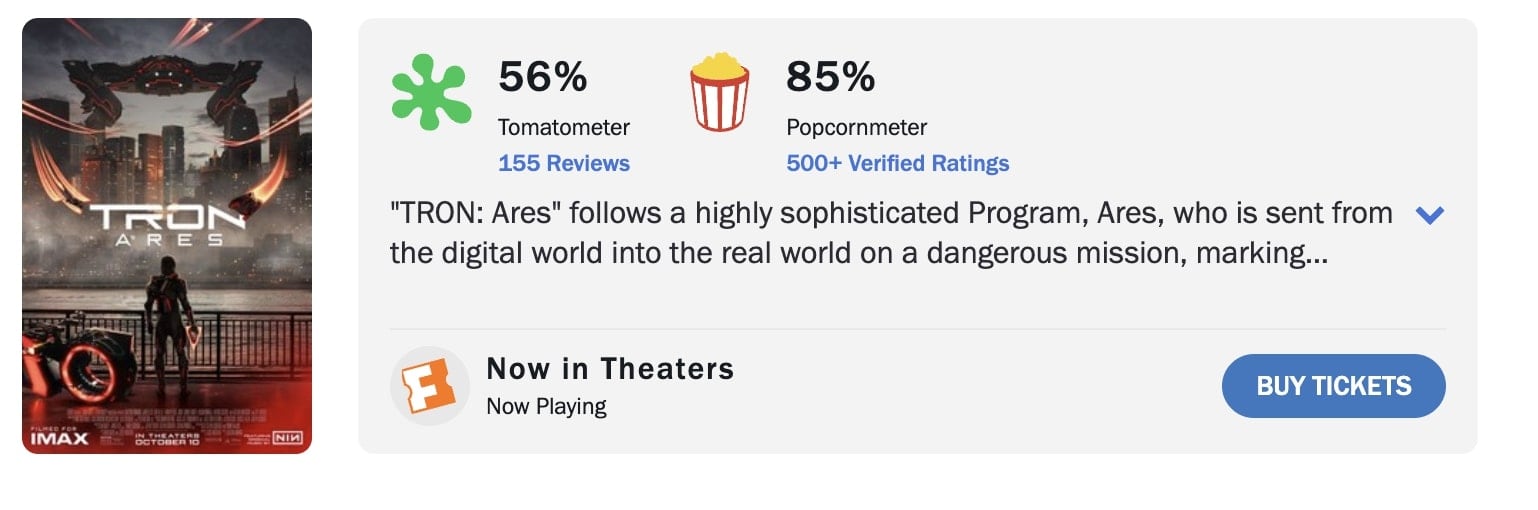The image size is (1538, 510).
Task: Click the green Tomatometer splat icon
Action: pyautogui.click(x=431, y=92)
